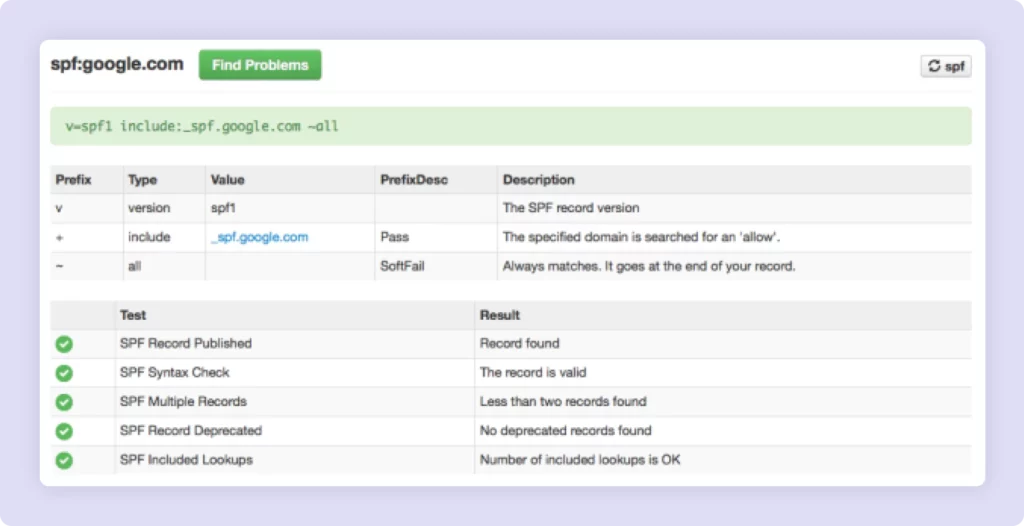Click the 'SPF Syntax Check' test name
1024x526 pixels.
174,373
